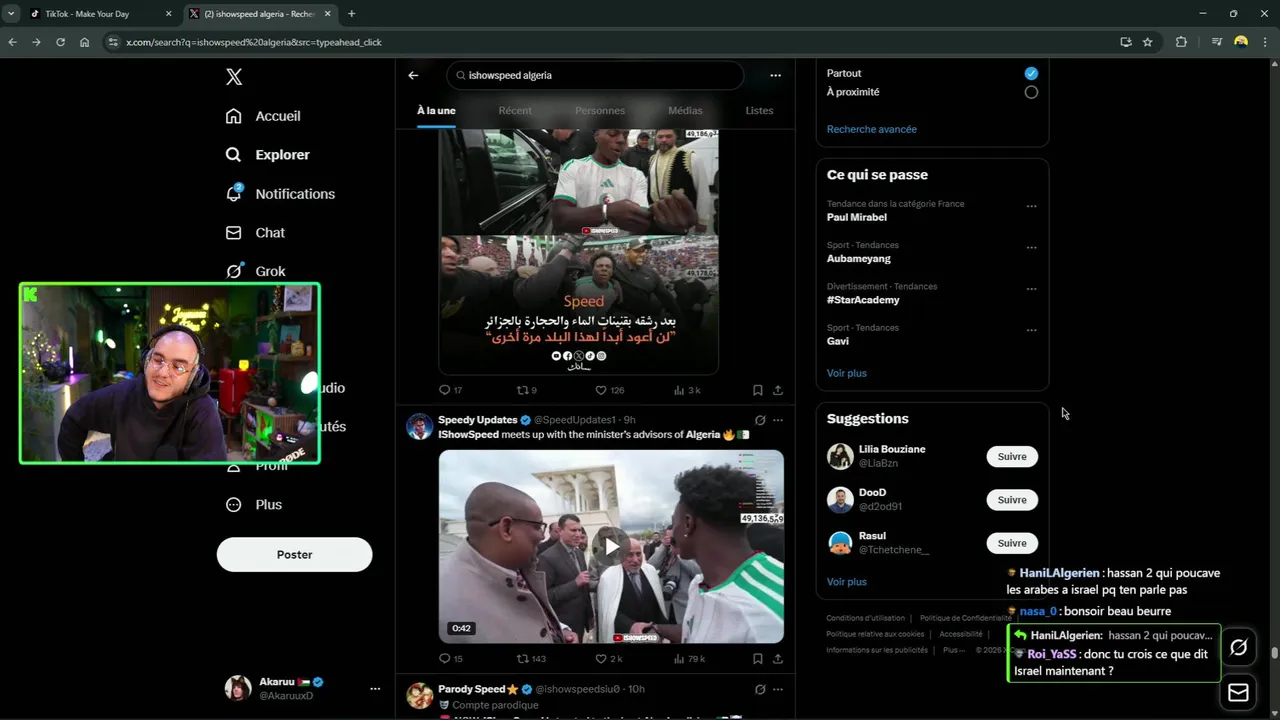Expand the Plus menu in sidebar
Screen dimensions: 1280x720
tap(254, 505)
